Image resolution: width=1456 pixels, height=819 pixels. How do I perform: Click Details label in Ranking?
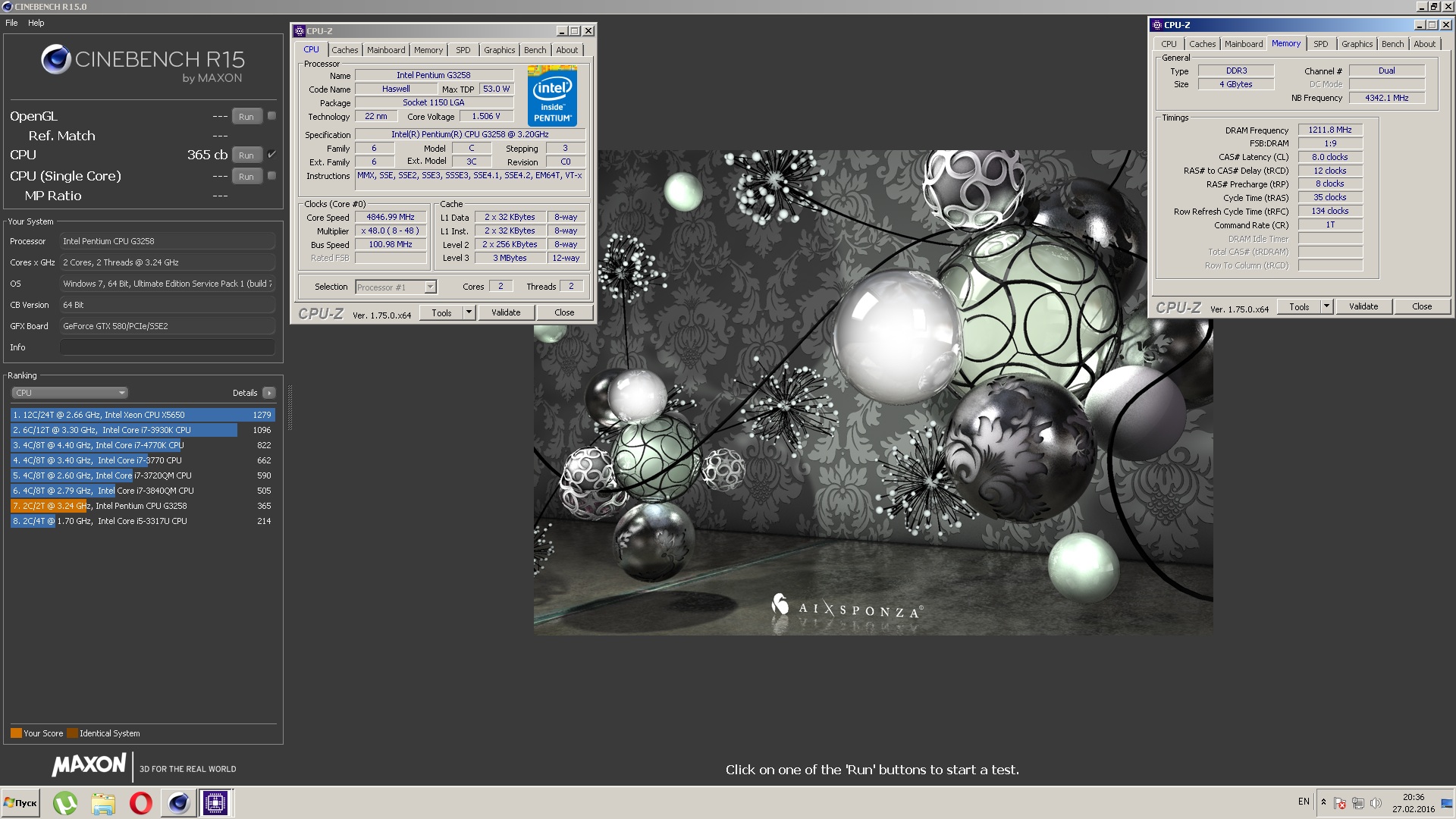(x=245, y=393)
